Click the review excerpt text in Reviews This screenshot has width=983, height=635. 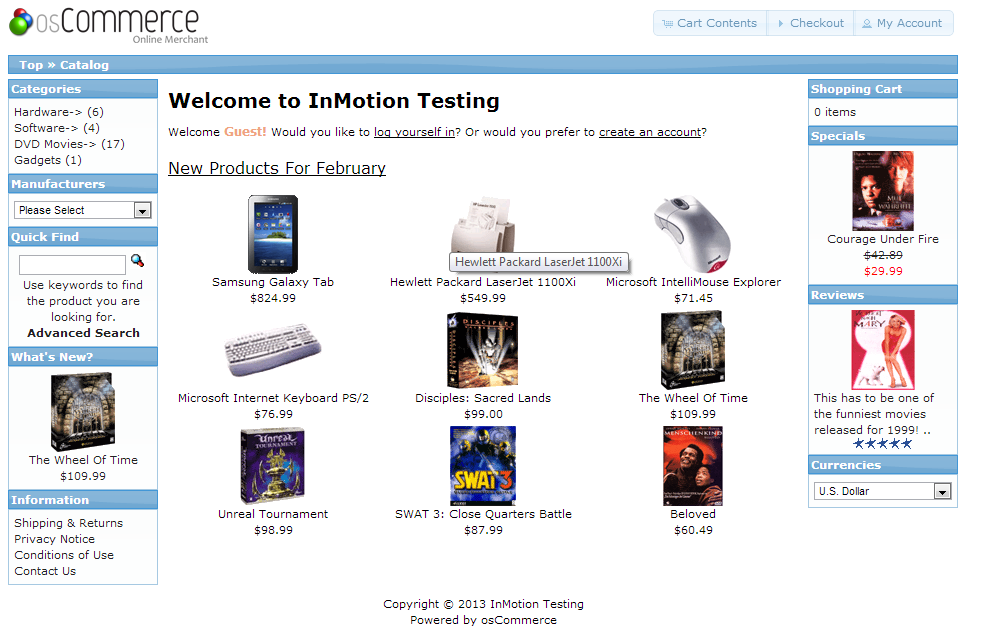pyautogui.click(x=874, y=414)
